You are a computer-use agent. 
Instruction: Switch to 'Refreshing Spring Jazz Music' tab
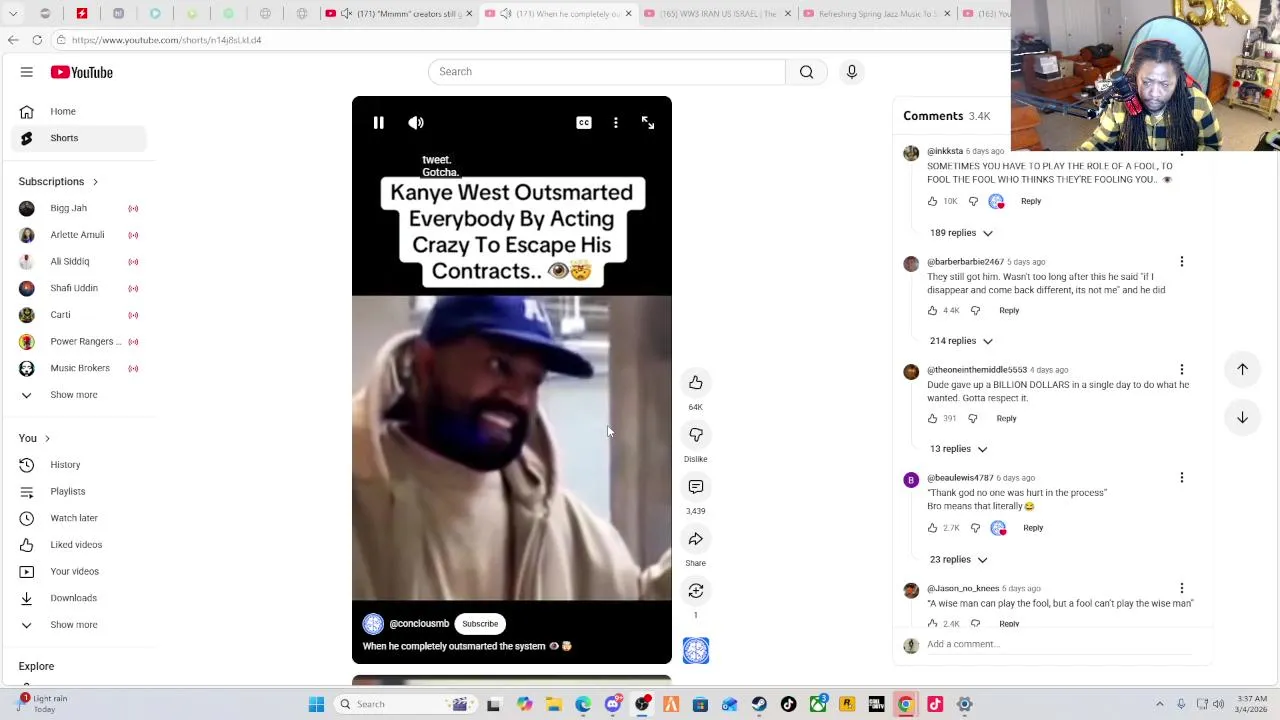point(876,14)
